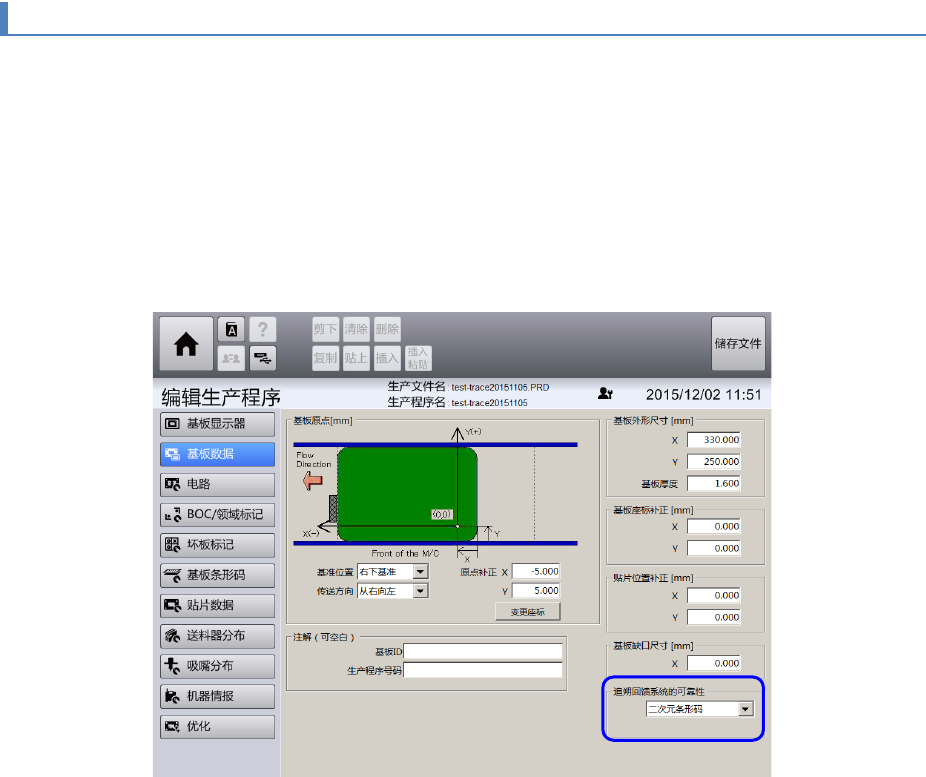Click the 贴片位置补正 Y field
926x777 pixels.
tap(713, 618)
